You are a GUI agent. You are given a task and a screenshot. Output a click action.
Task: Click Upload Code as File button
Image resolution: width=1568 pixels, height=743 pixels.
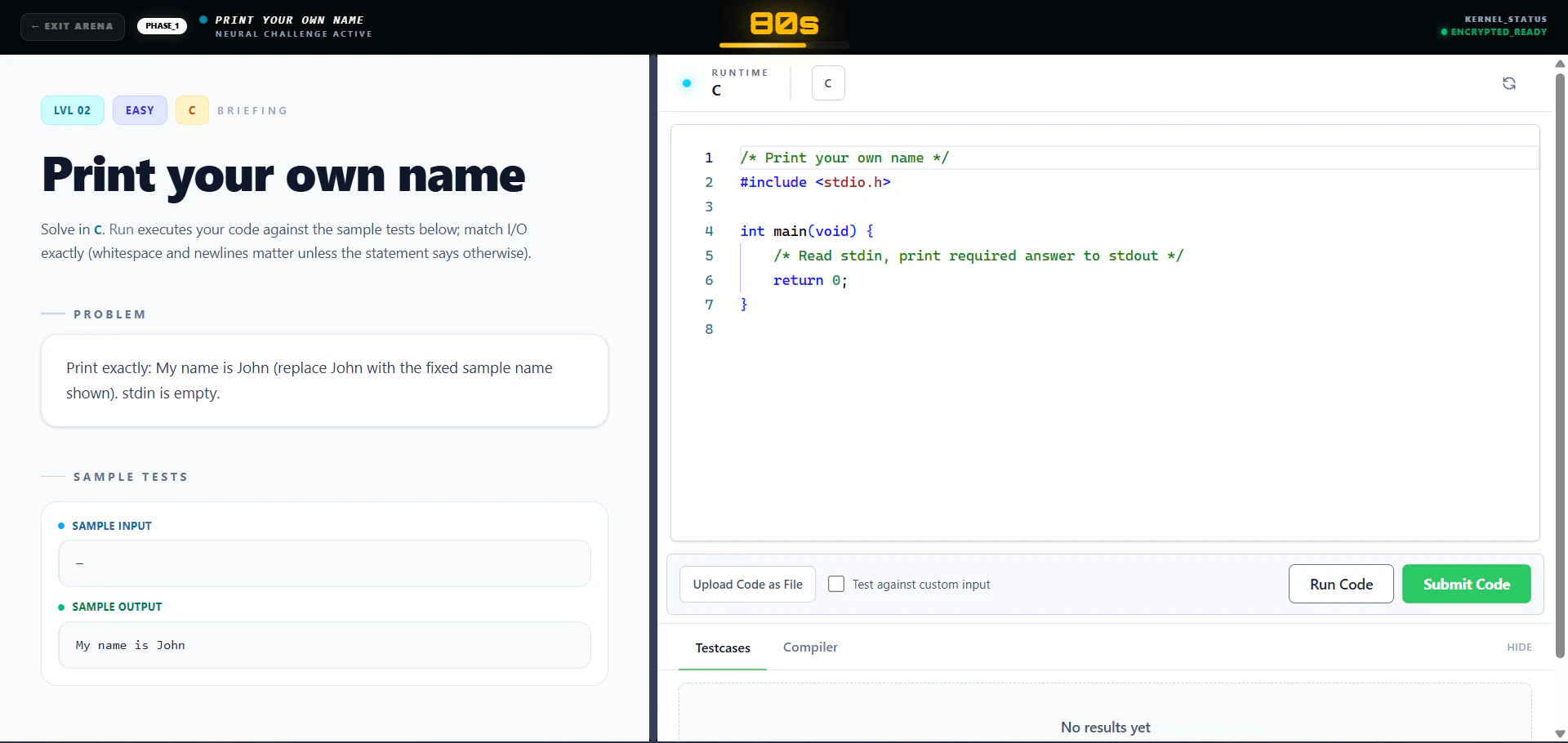747,585
